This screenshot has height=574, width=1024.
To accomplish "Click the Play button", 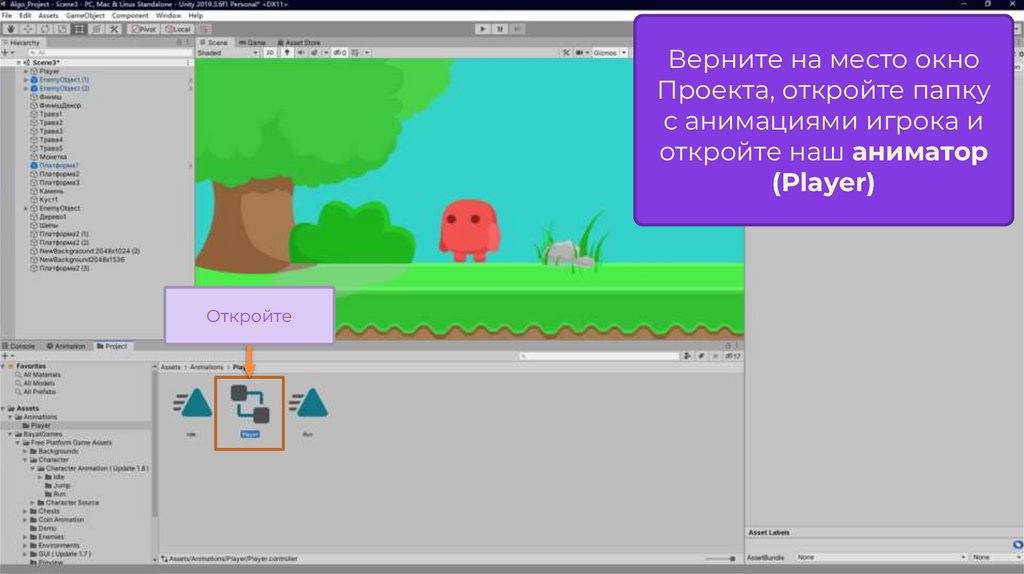I will tap(483, 29).
